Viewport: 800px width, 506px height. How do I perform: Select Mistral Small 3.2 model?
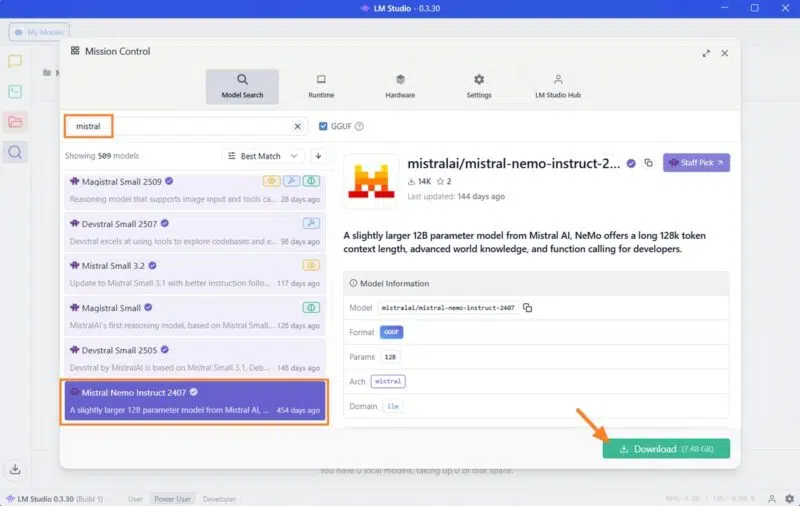click(x=194, y=274)
